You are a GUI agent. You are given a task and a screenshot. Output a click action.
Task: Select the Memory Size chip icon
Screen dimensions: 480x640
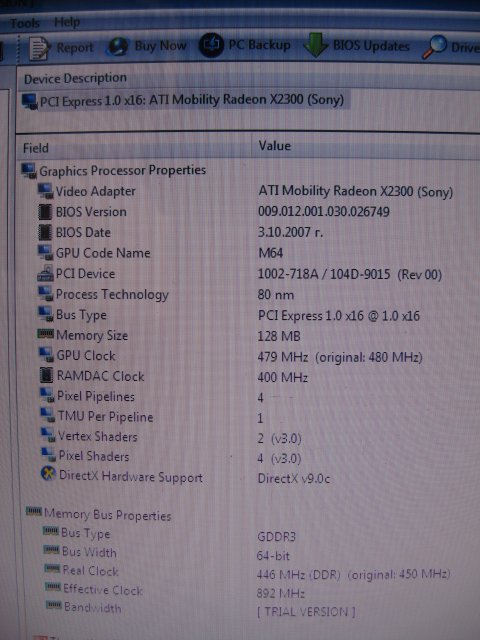[x=45, y=334]
